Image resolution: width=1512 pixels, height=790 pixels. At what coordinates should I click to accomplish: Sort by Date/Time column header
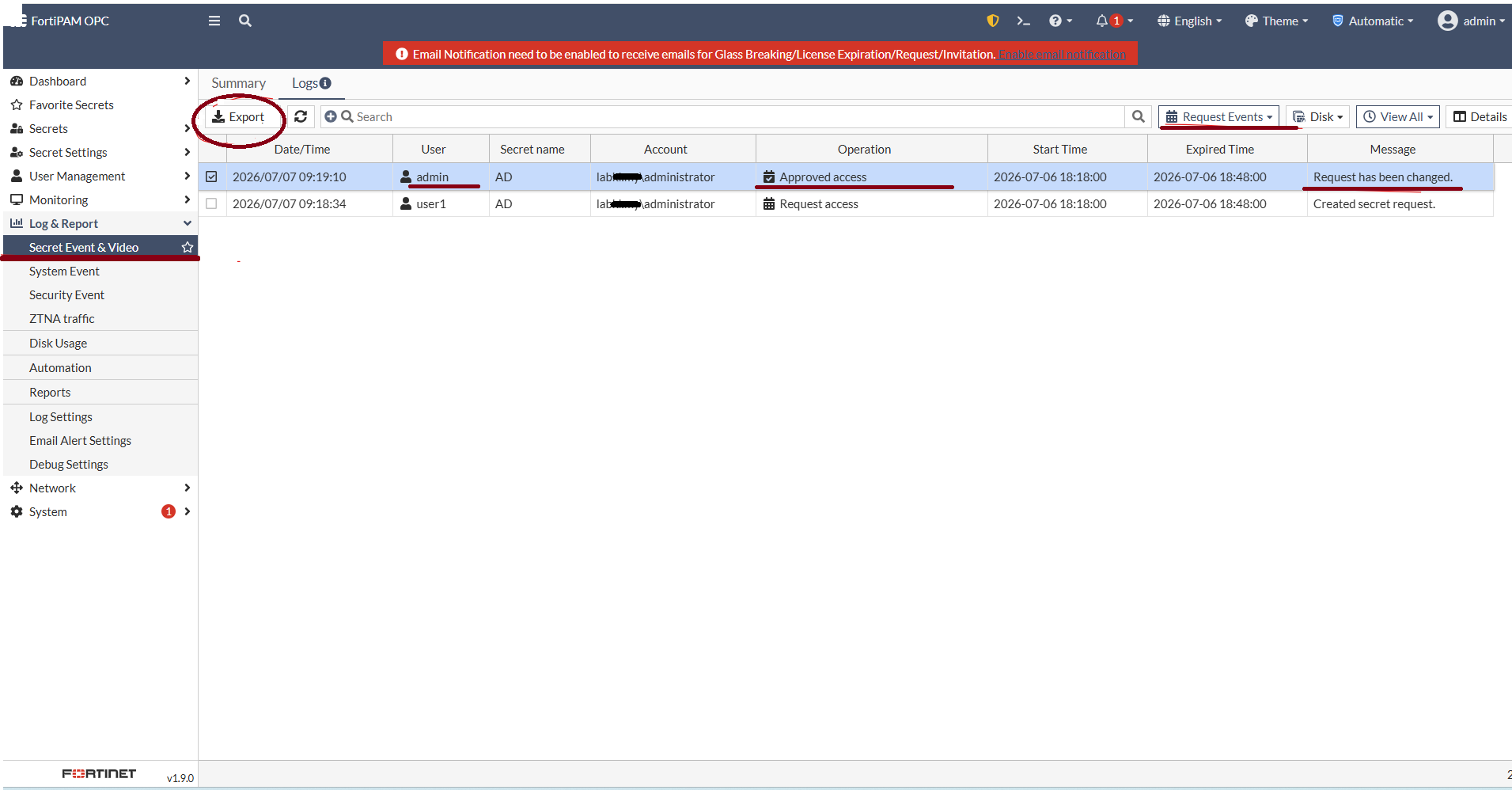302,149
